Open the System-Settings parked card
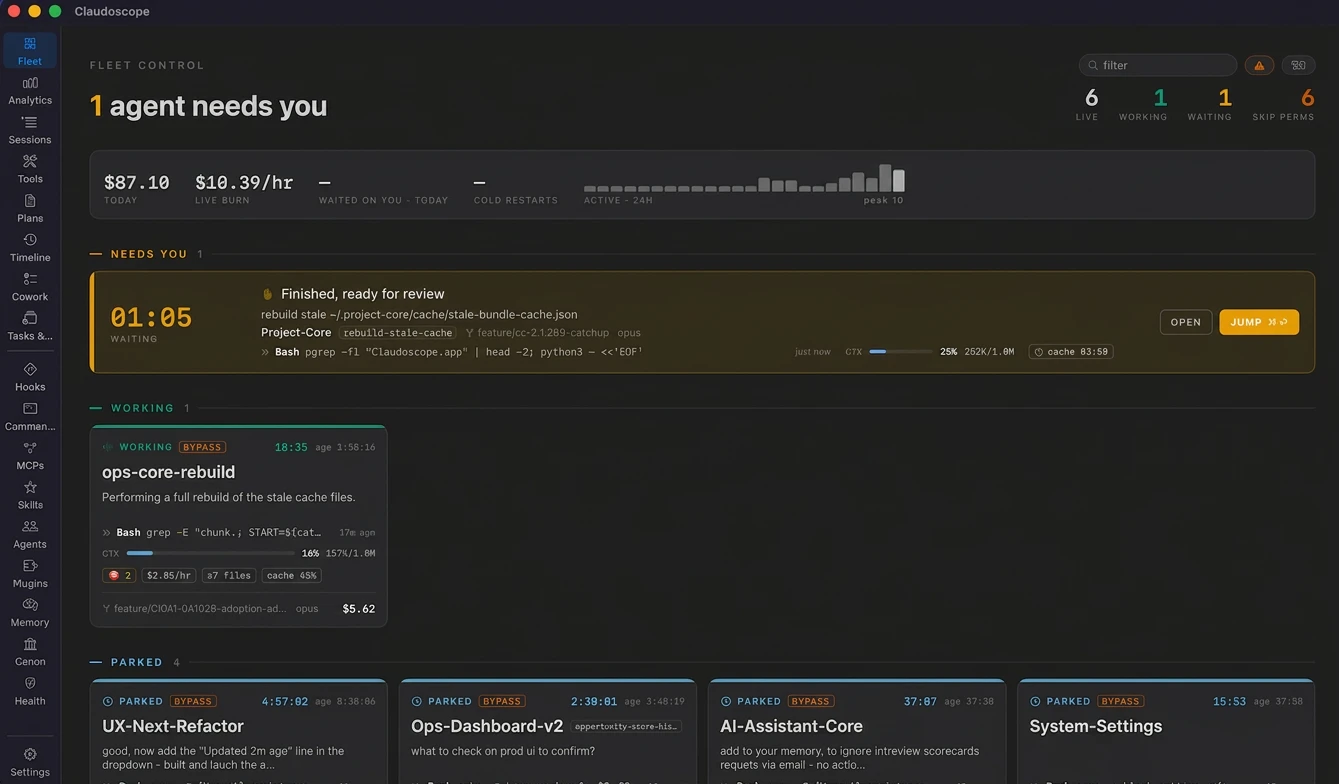 [x=1166, y=732]
